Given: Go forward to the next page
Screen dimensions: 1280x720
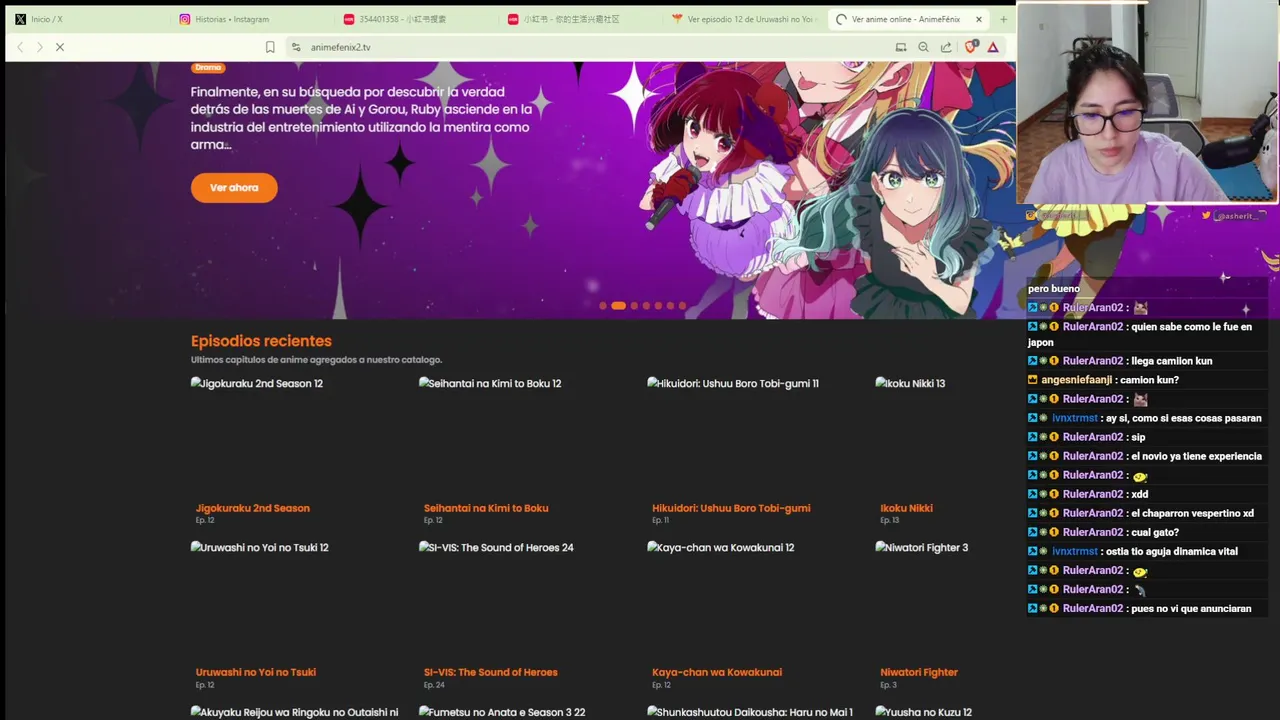Looking at the screenshot, I should [x=39, y=47].
